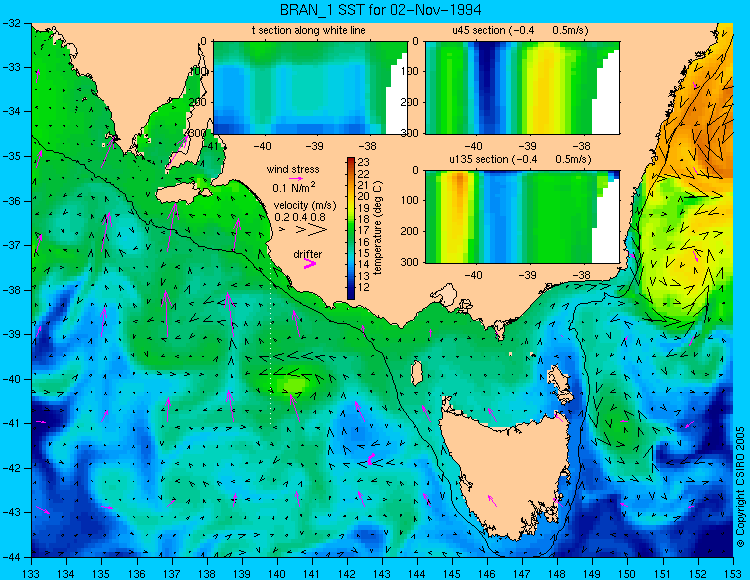The image size is (750, 580).
Task: Select the temperature color bar scale
Action: [351, 228]
